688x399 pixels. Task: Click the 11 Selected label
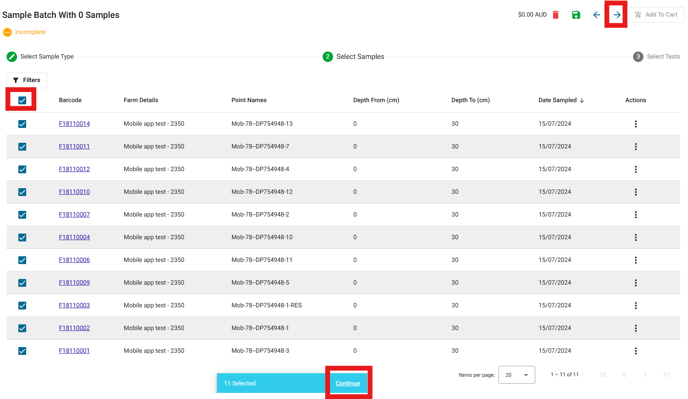(240, 383)
